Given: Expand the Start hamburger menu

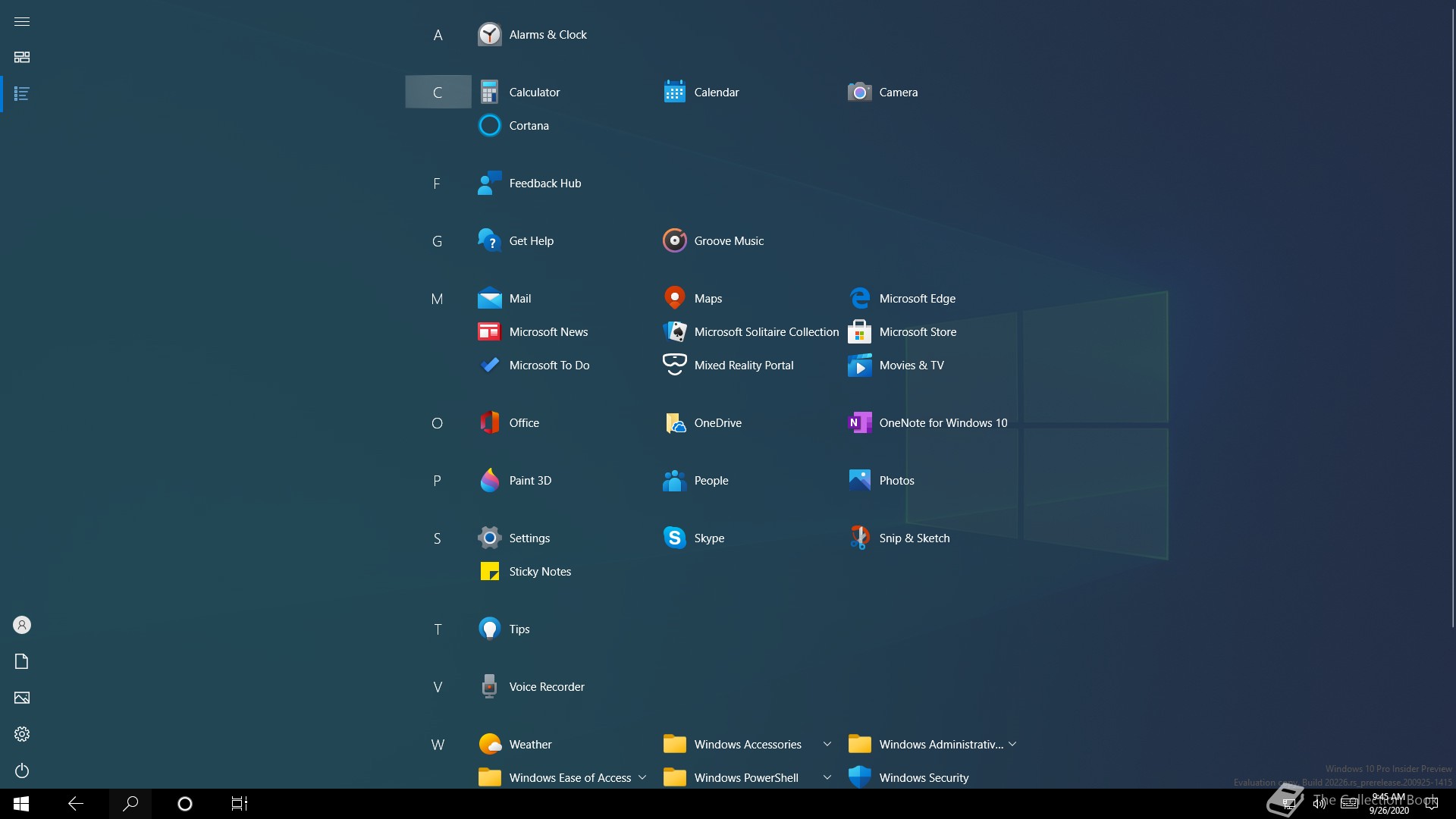Looking at the screenshot, I should click(22, 21).
